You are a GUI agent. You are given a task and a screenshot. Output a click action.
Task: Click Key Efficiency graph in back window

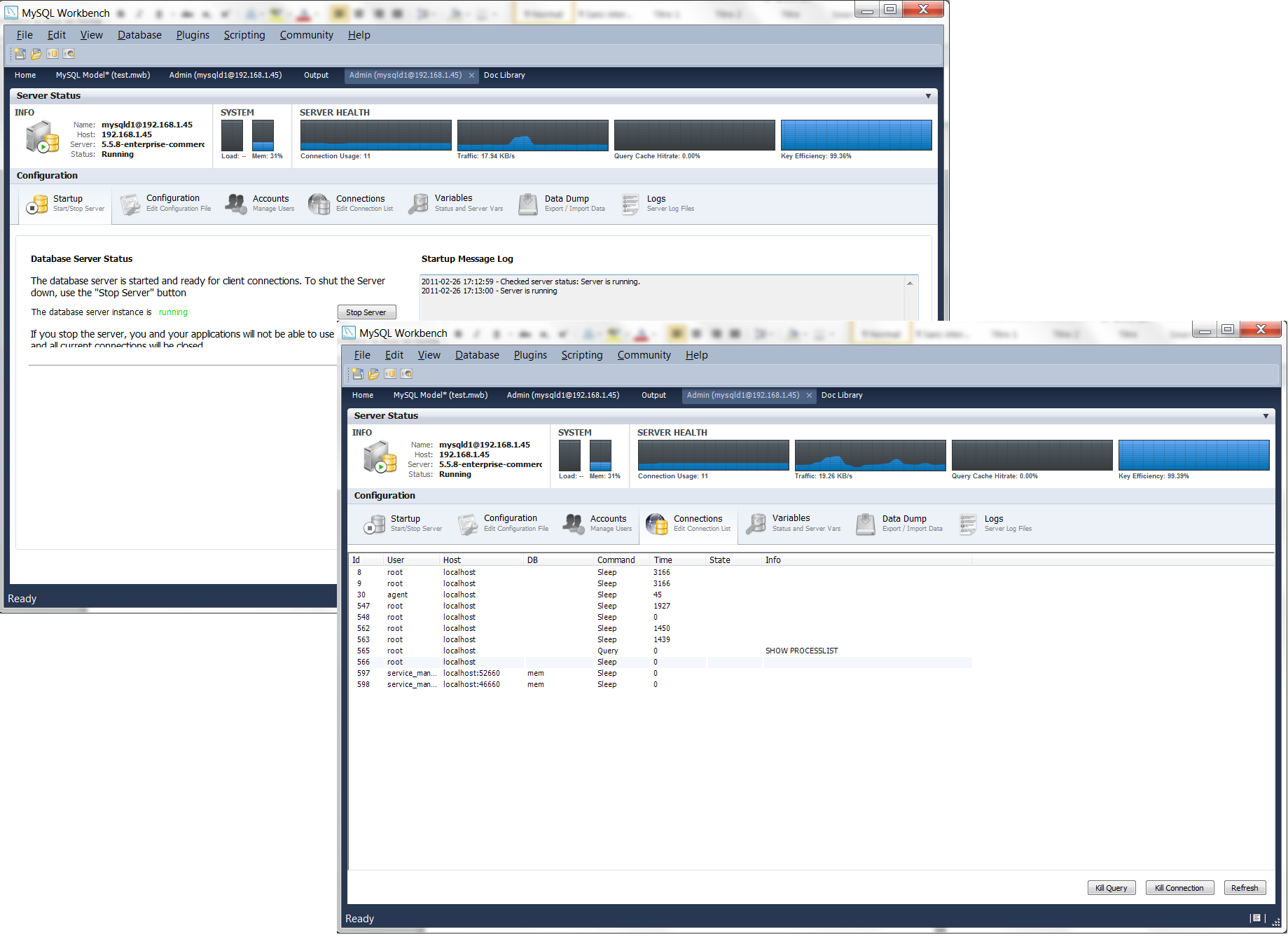coord(856,135)
